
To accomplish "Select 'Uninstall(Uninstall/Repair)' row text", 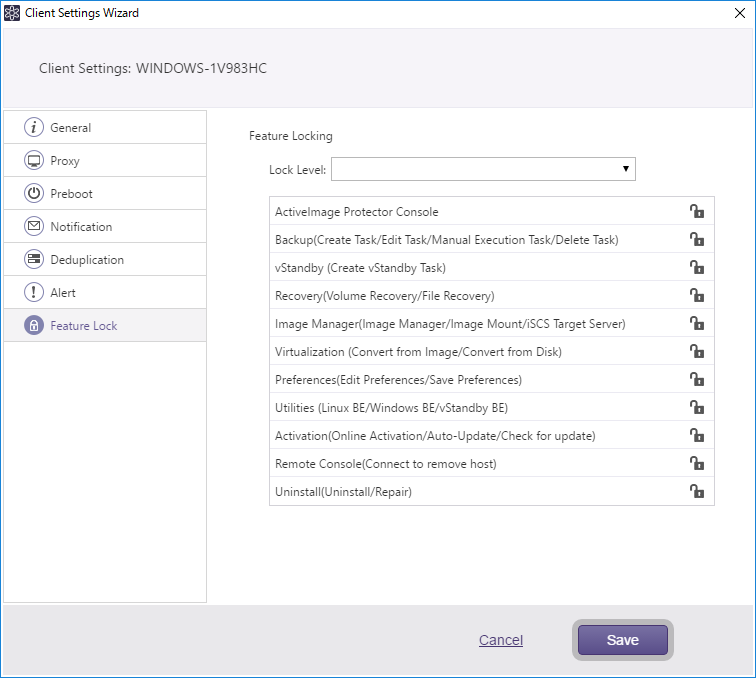I will [343, 491].
